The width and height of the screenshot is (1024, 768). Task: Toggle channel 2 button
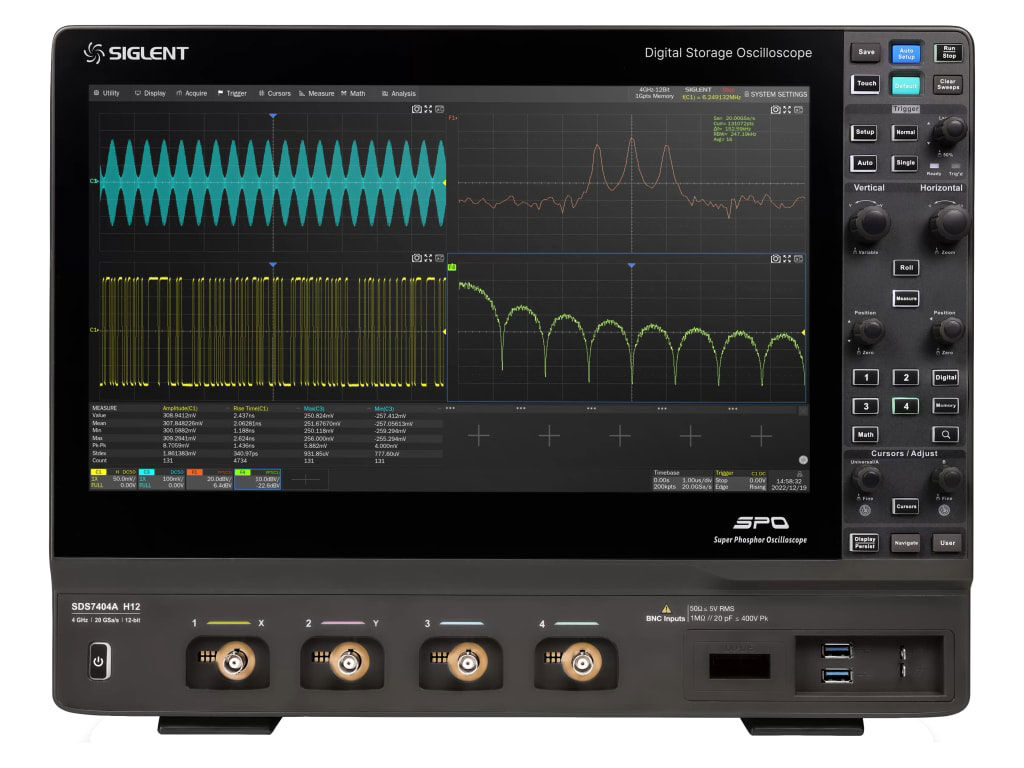pos(906,377)
